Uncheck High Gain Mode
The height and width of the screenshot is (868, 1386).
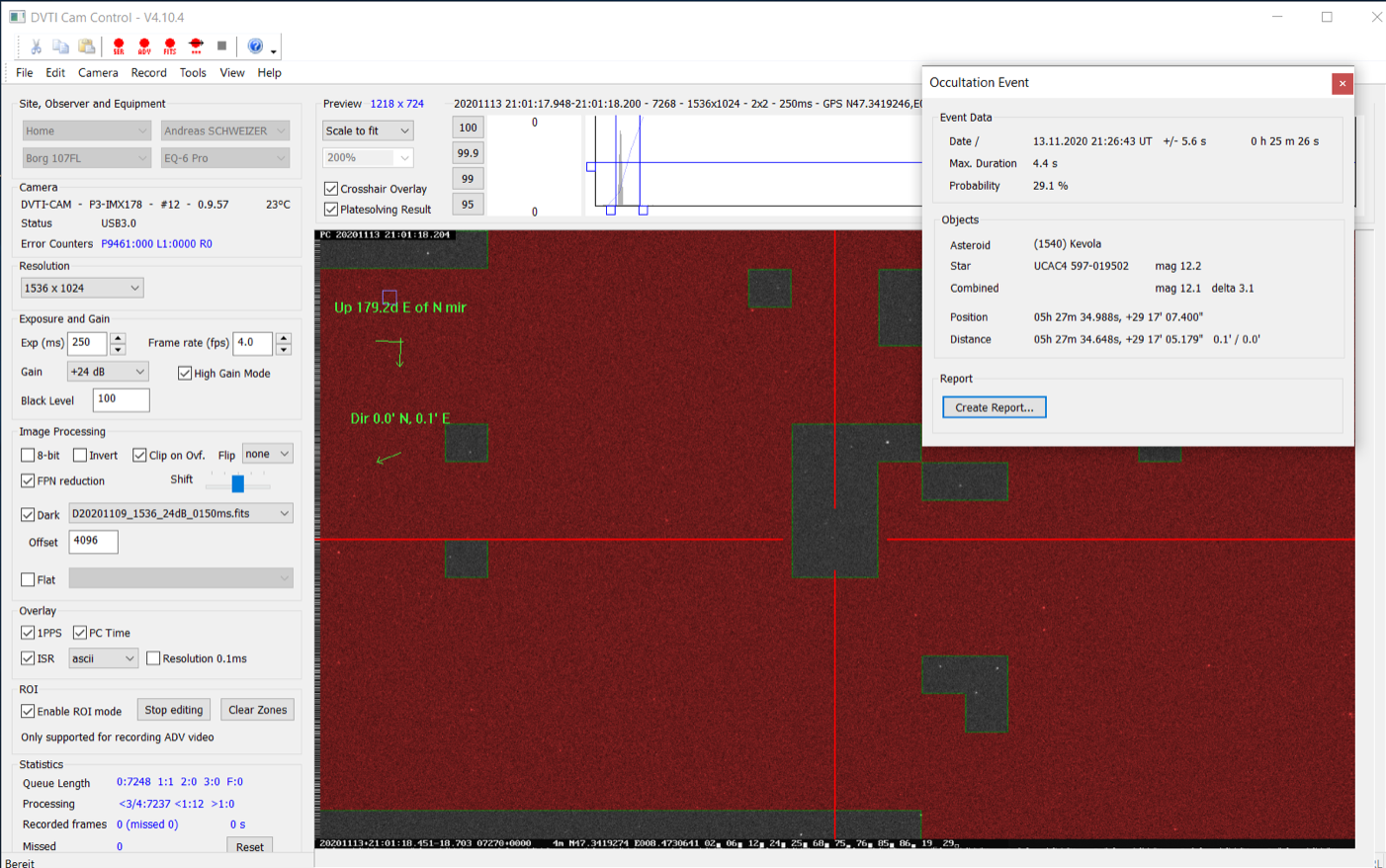[185, 373]
